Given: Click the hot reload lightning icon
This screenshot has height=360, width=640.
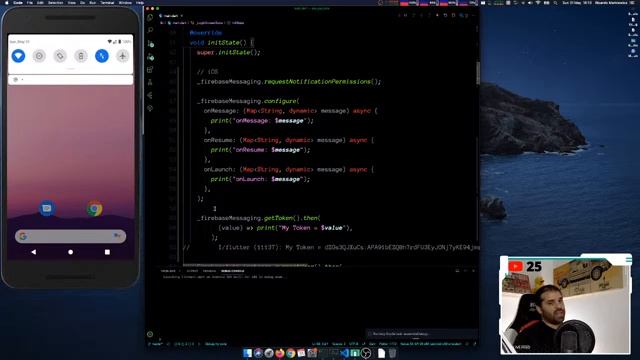Looking at the screenshot, I should click(437, 16).
